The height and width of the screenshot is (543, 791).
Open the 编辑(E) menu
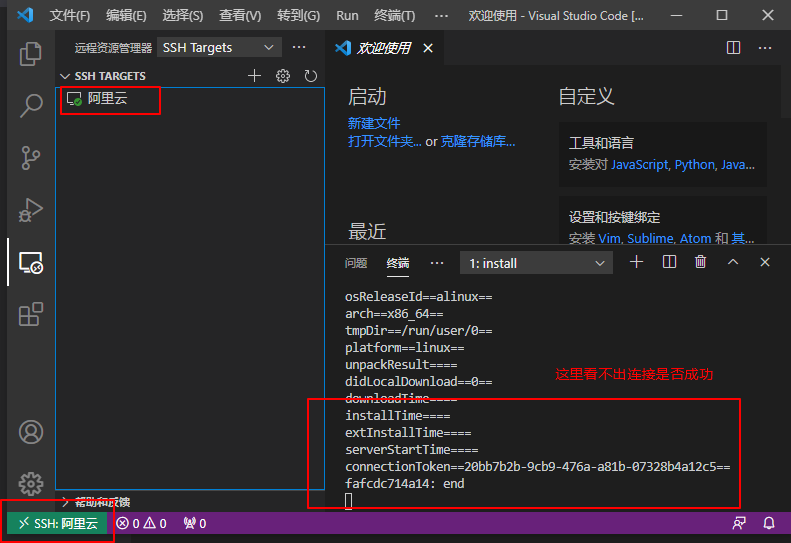click(x=126, y=16)
